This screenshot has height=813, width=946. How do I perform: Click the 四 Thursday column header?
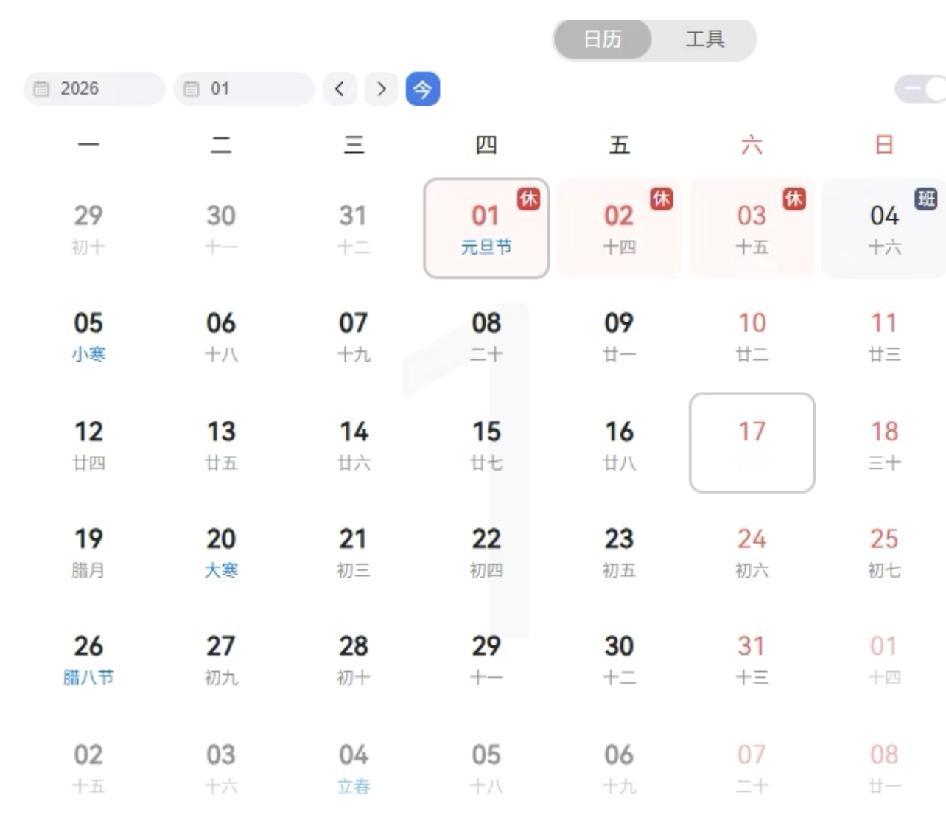point(486,145)
